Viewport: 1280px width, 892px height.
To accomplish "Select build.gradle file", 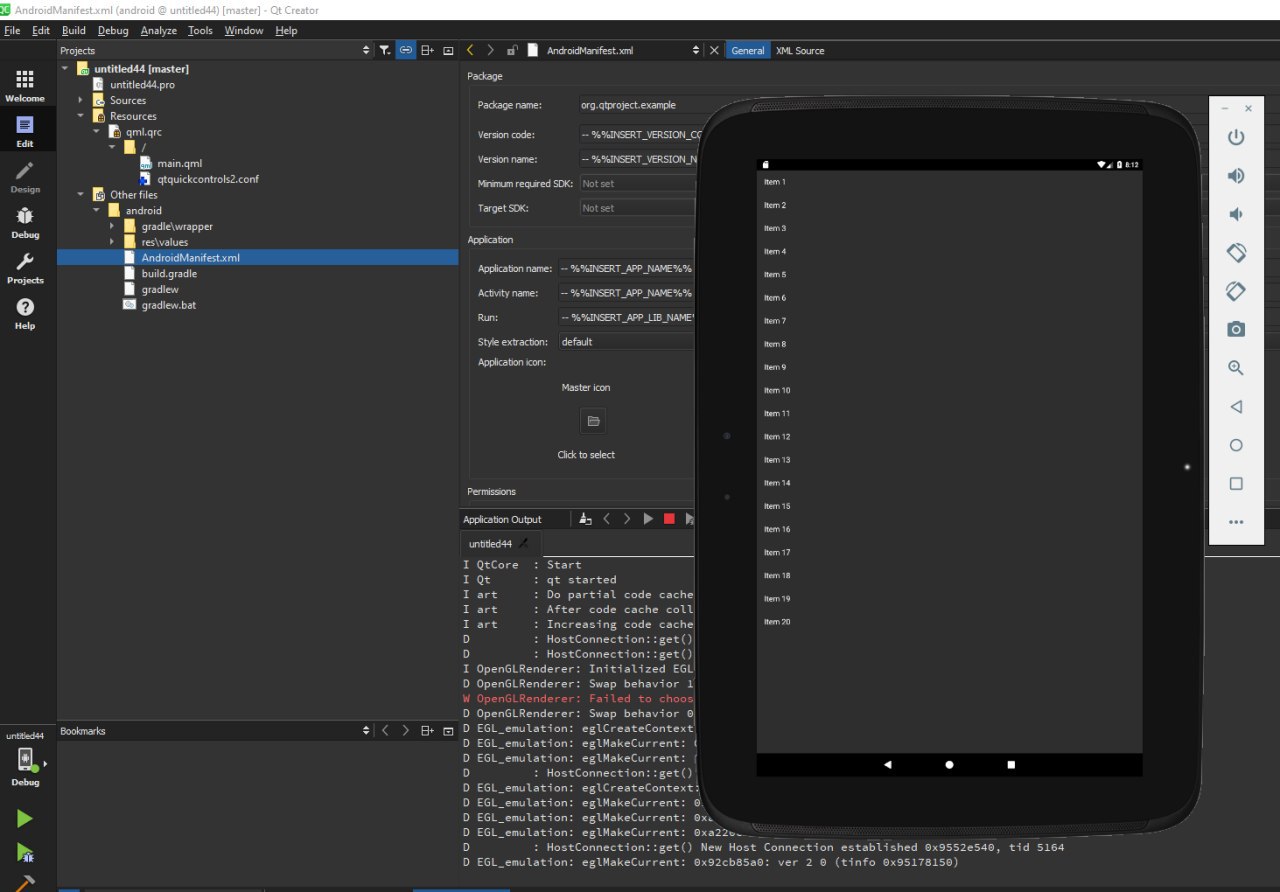I will [x=169, y=273].
